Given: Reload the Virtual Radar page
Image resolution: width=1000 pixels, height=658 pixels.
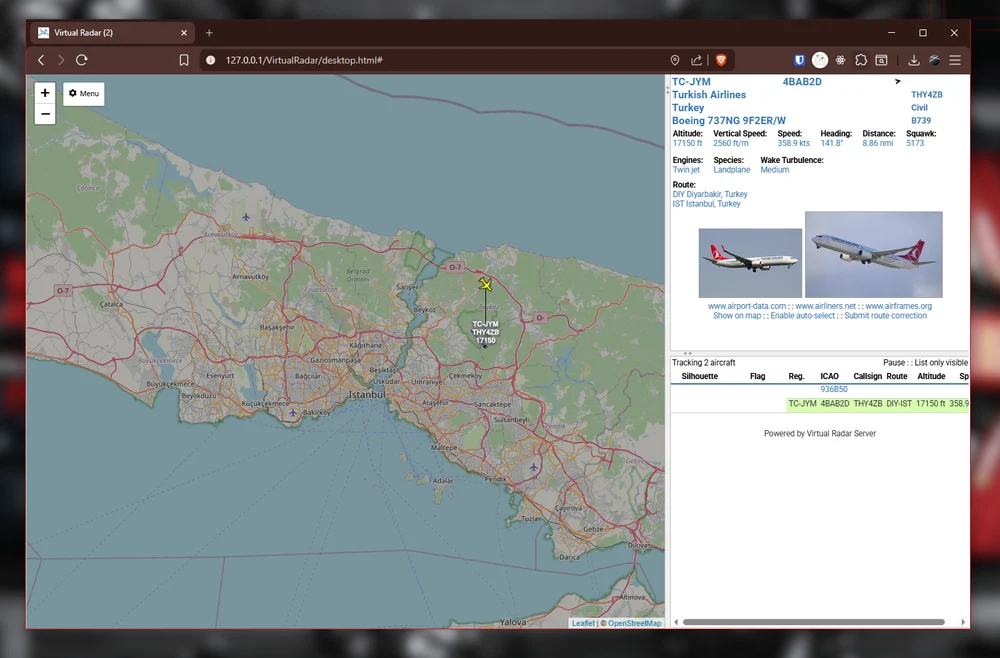Looking at the screenshot, I should (82, 60).
